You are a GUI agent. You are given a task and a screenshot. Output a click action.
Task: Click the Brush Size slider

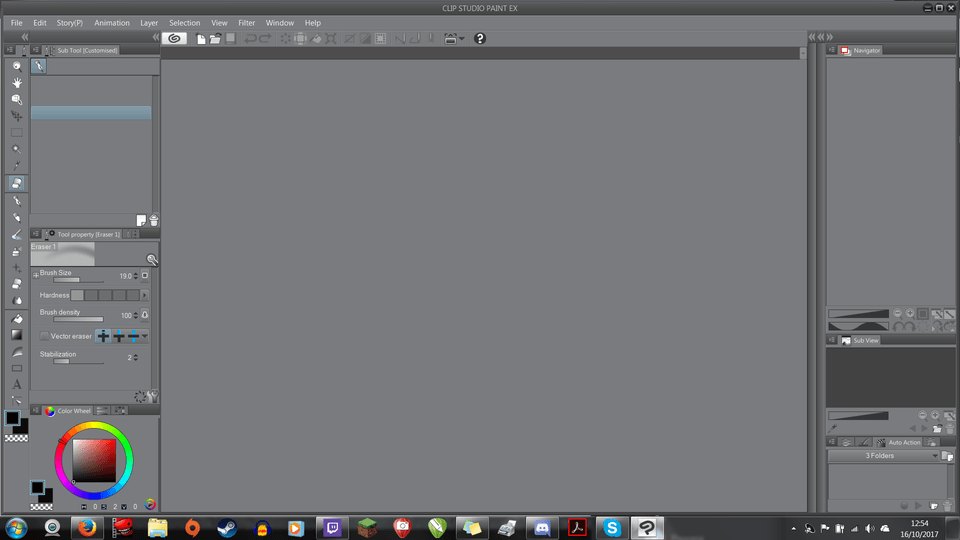pos(78,280)
